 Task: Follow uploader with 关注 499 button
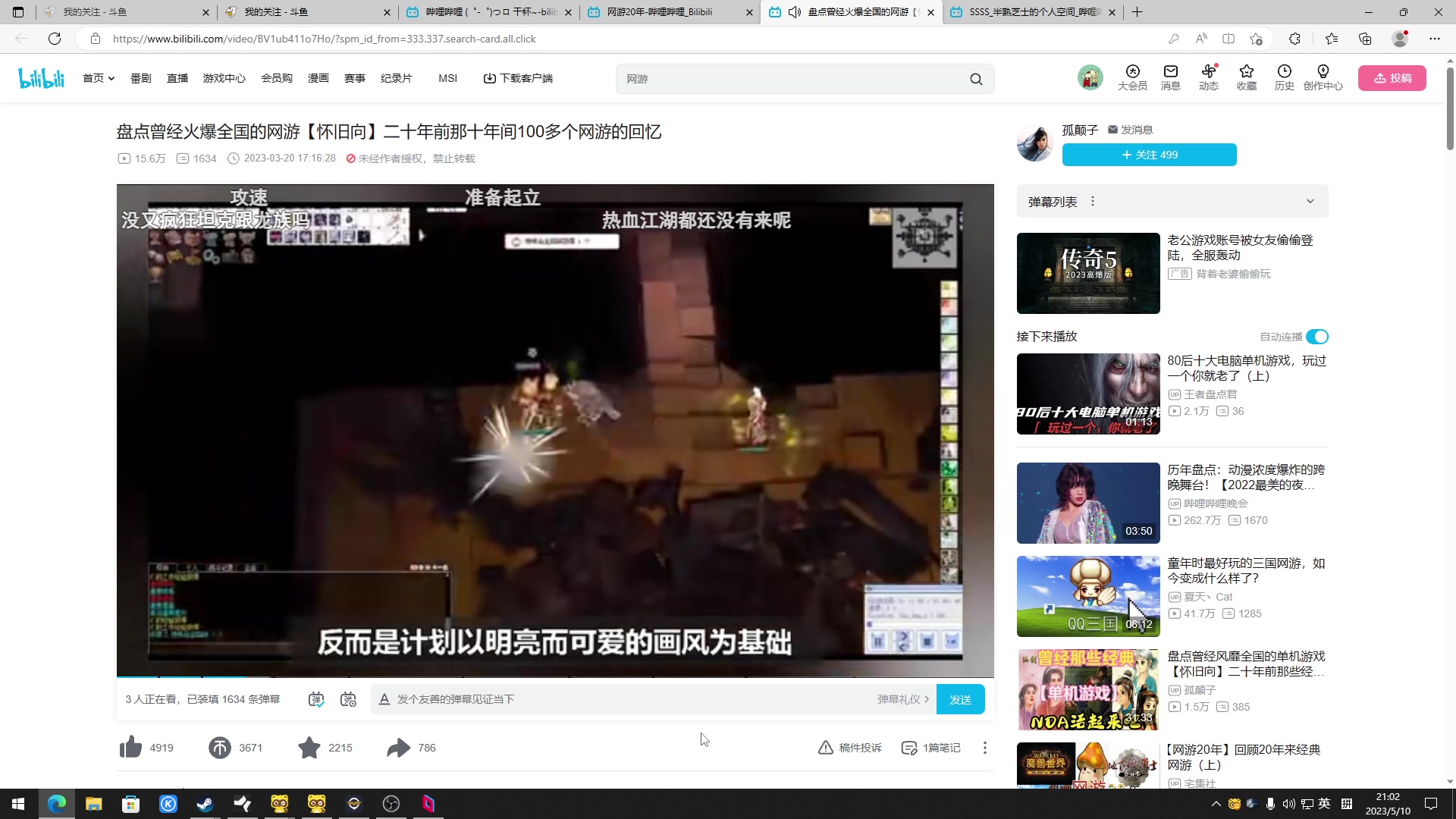coord(1149,155)
